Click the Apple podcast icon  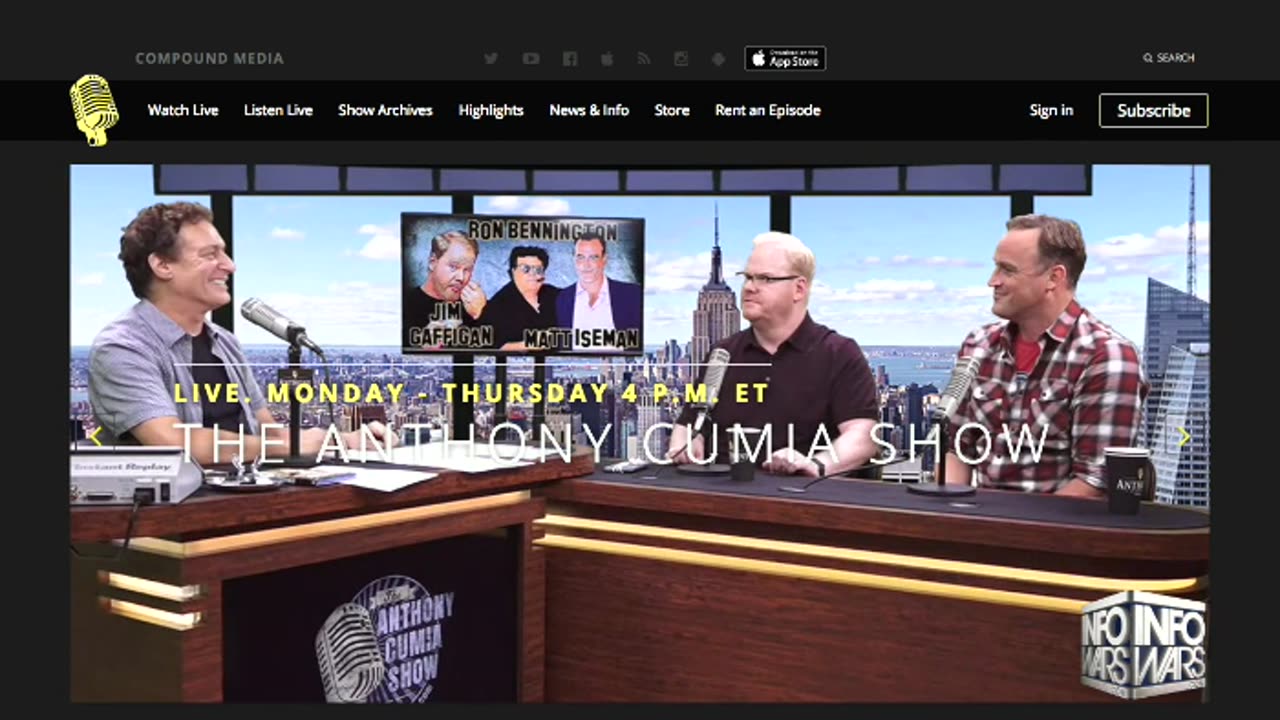[607, 59]
